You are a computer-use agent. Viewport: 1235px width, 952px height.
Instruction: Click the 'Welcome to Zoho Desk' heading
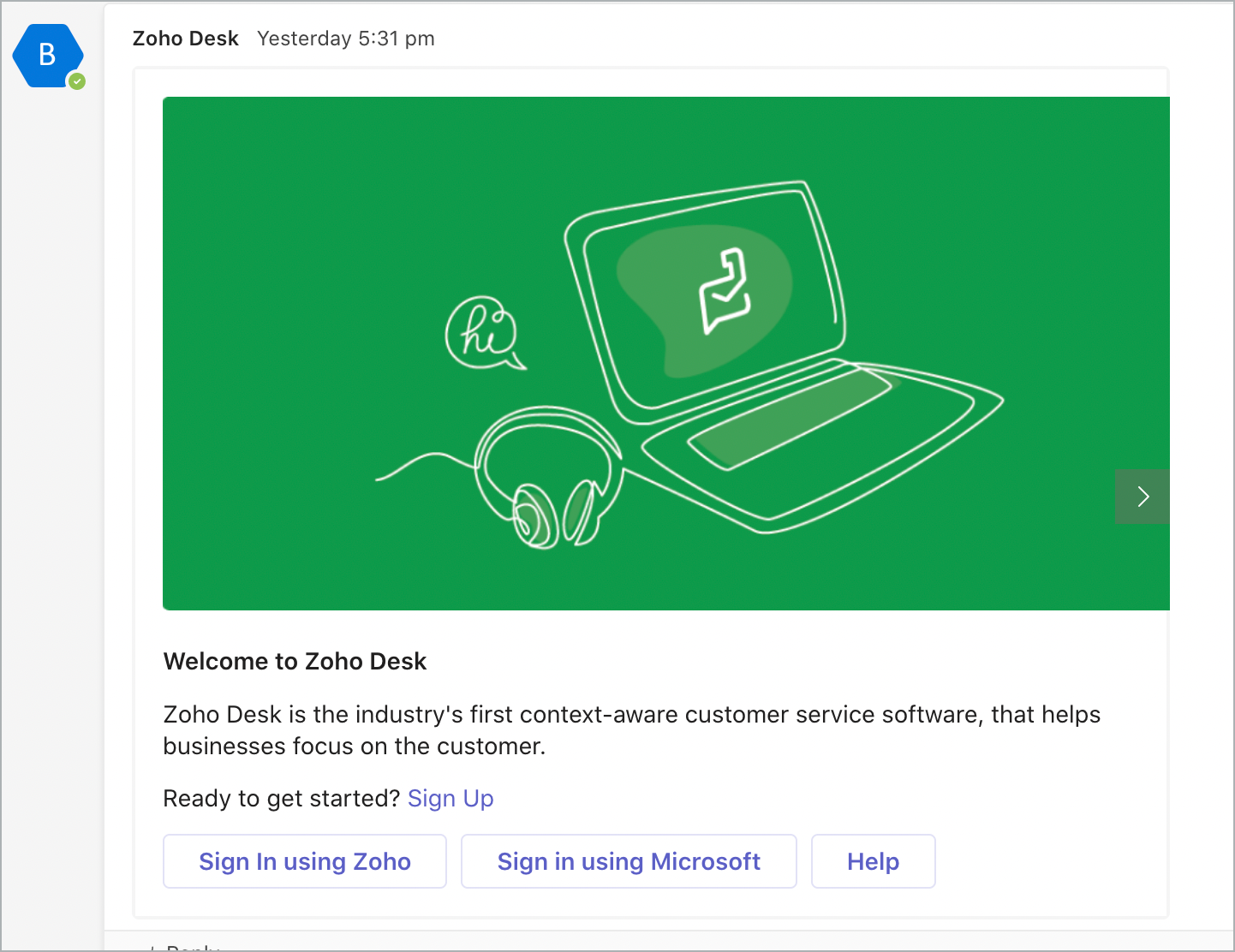click(x=295, y=661)
